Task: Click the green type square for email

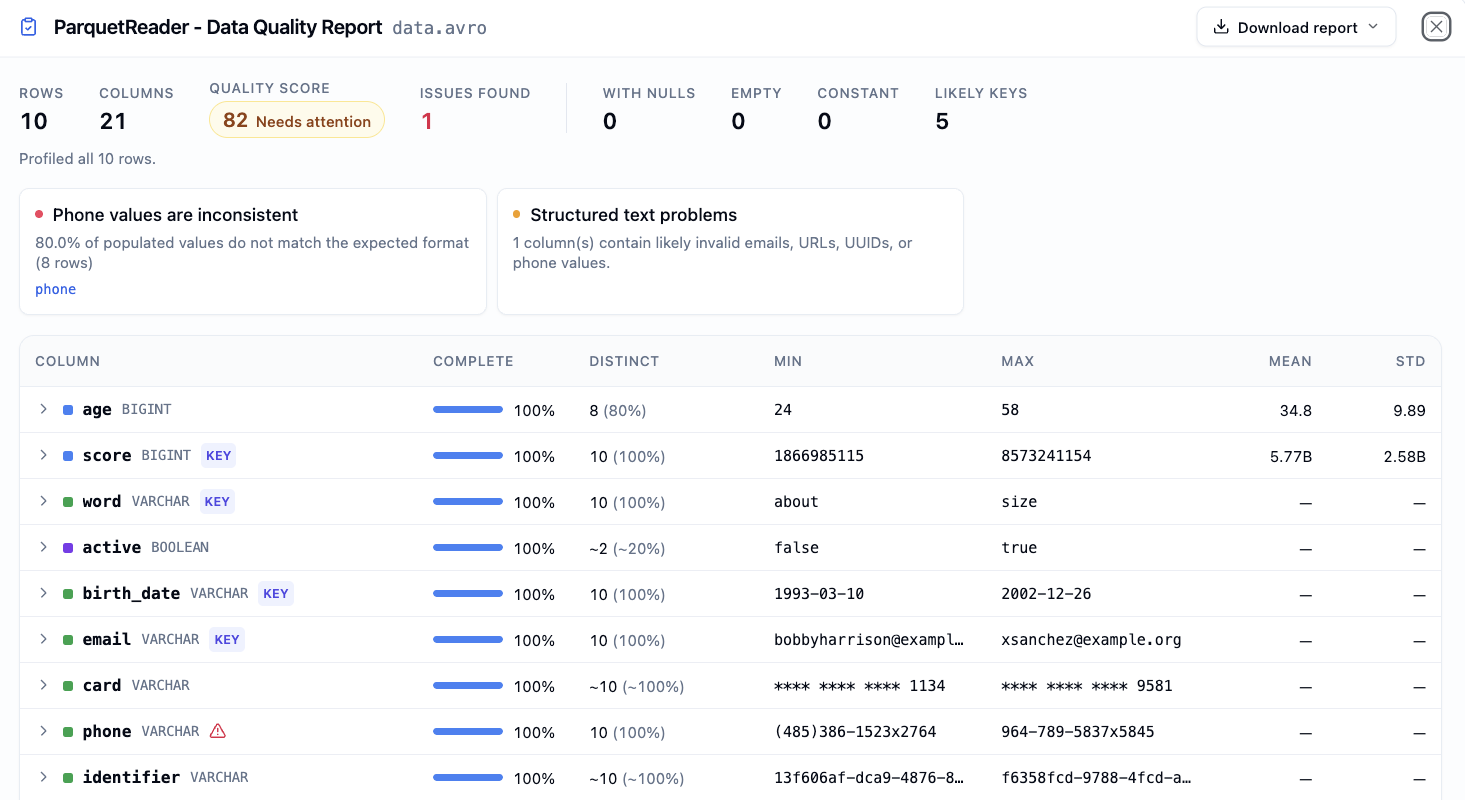Action: (x=68, y=640)
